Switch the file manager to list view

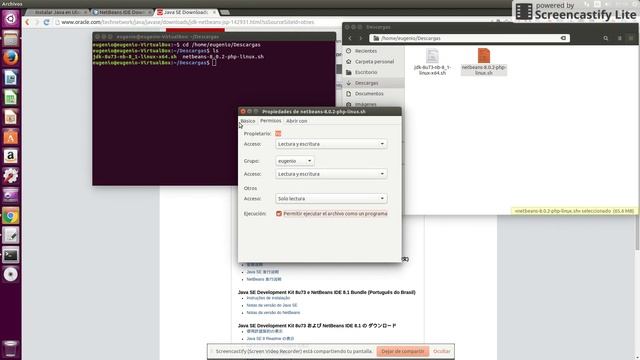coord(619,38)
